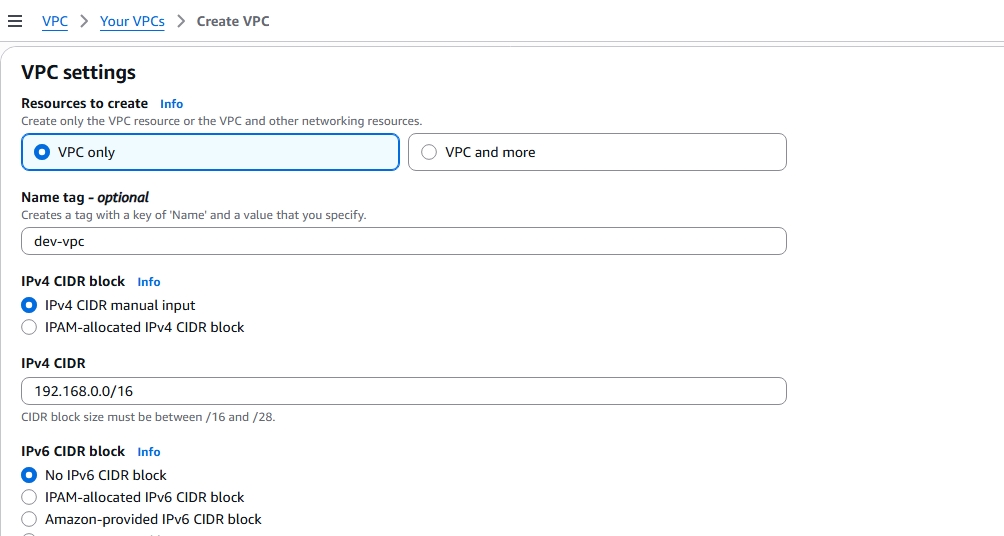The height and width of the screenshot is (536, 1004).
Task: Open Info beside IPv4 CIDR block
Action: [x=149, y=282]
